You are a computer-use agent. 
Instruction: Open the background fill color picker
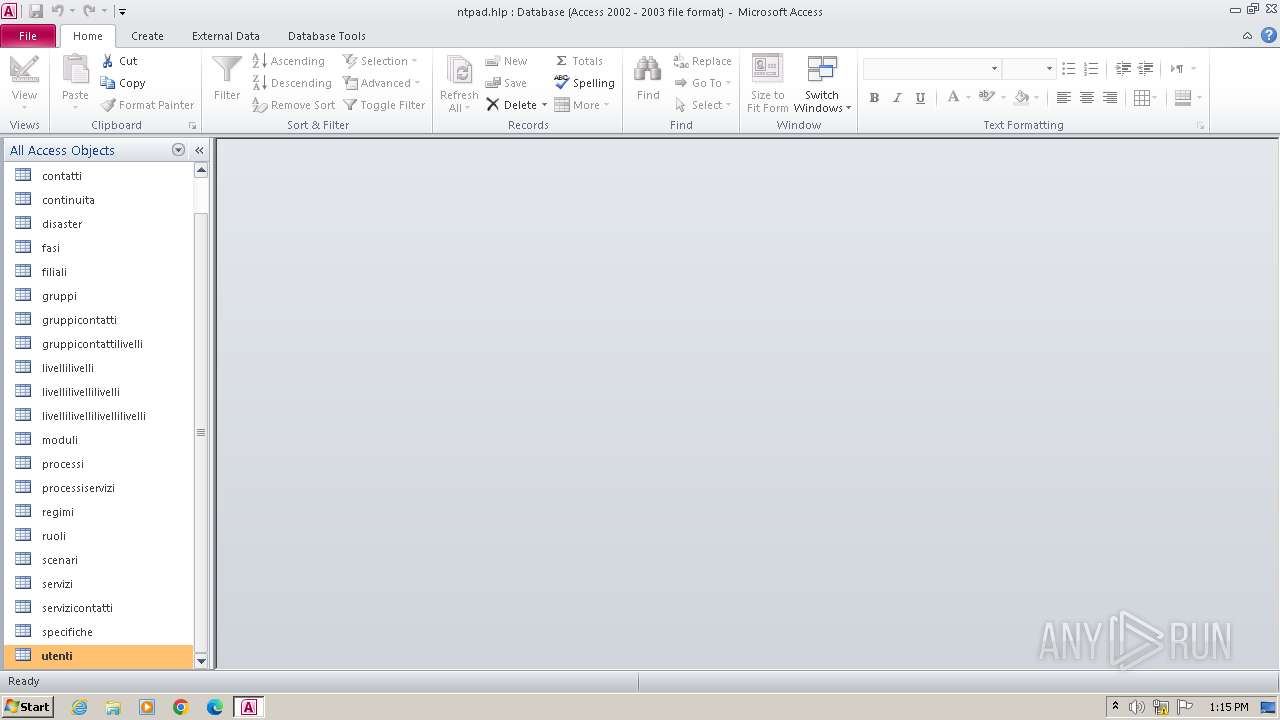click(x=1027, y=97)
